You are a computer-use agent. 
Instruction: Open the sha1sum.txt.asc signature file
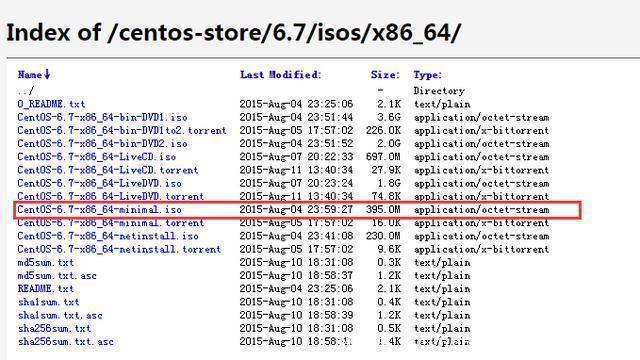[60, 315]
